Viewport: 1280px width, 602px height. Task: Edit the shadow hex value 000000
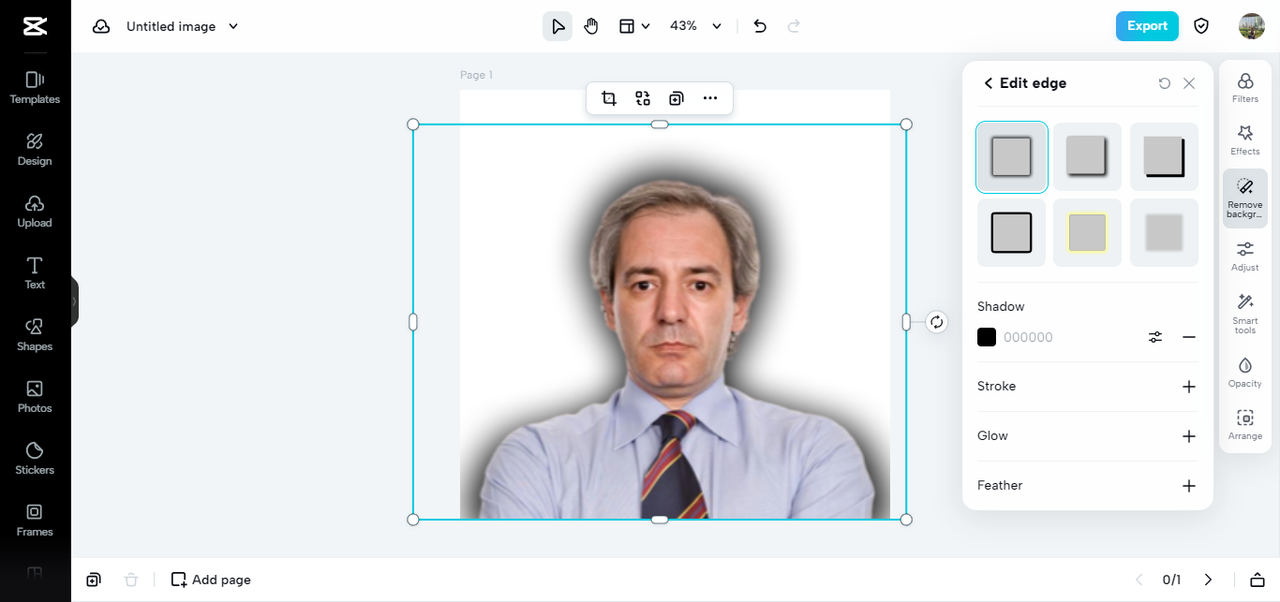(x=1029, y=338)
